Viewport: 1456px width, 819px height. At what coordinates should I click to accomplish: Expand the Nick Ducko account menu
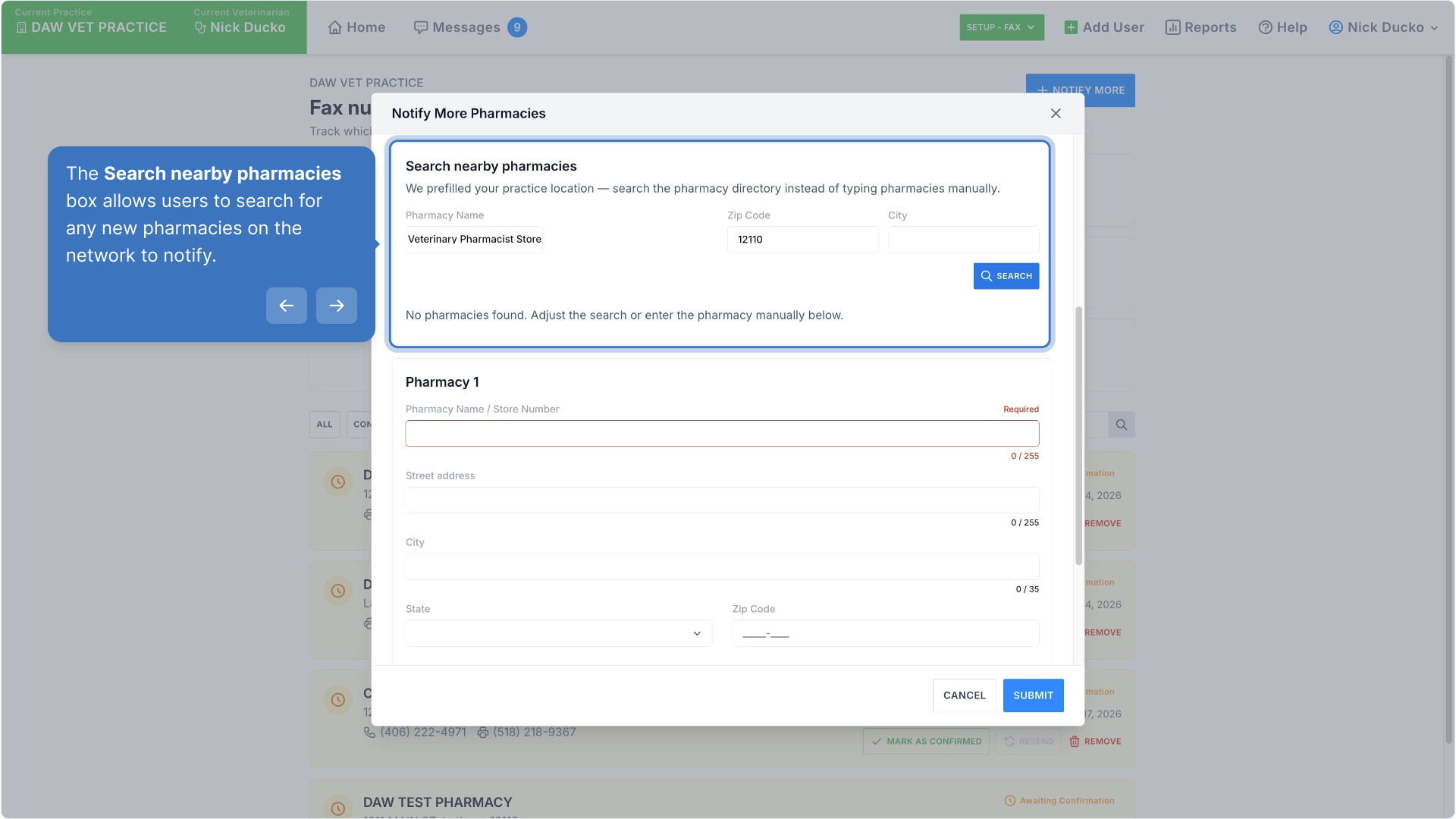(1384, 27)
